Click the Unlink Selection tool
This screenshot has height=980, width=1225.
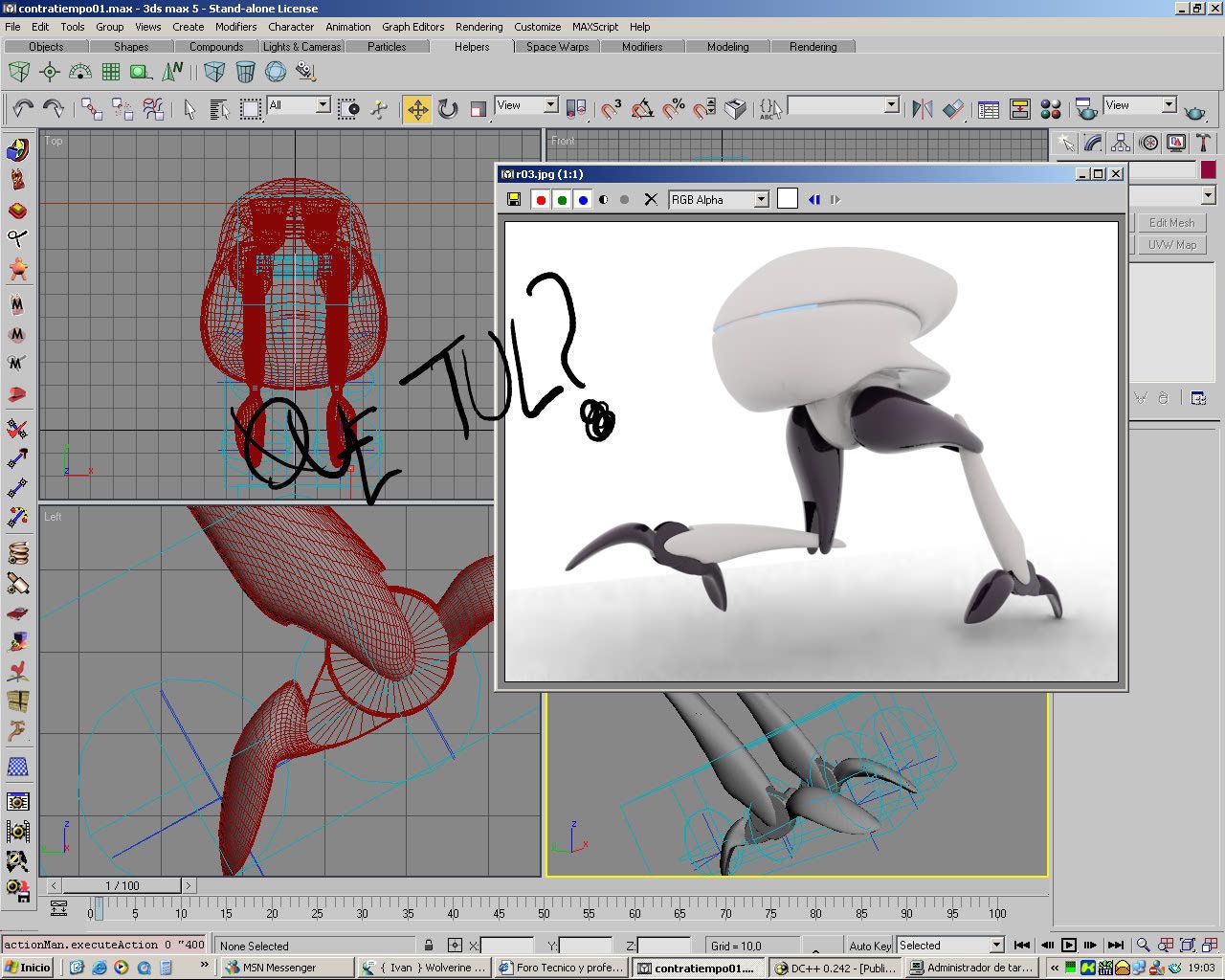click(122, 109)
